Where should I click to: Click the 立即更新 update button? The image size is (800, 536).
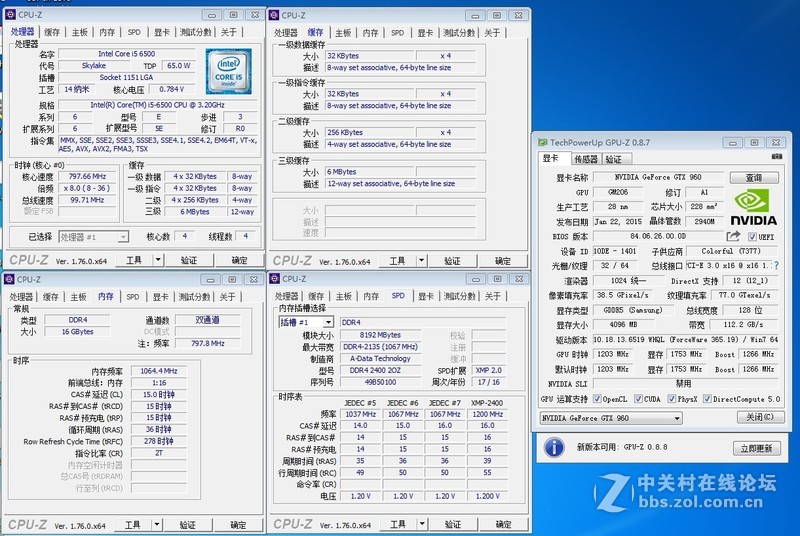pos(757,448)
